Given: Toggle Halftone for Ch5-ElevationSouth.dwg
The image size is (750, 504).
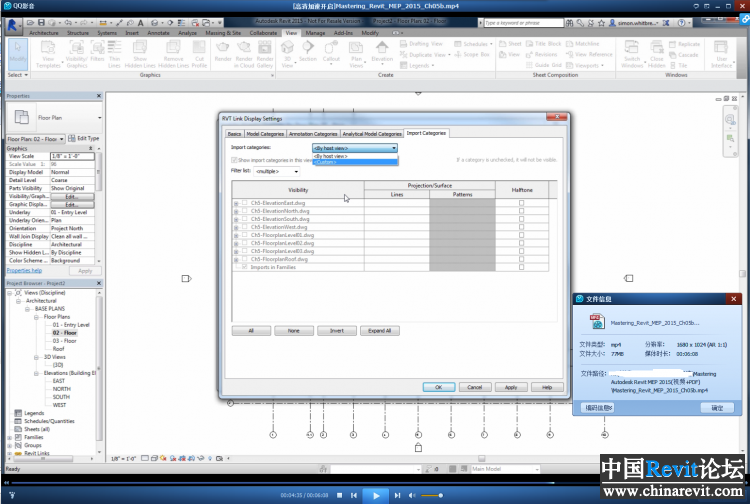Looking at the screenshot, I should (521, 219).
